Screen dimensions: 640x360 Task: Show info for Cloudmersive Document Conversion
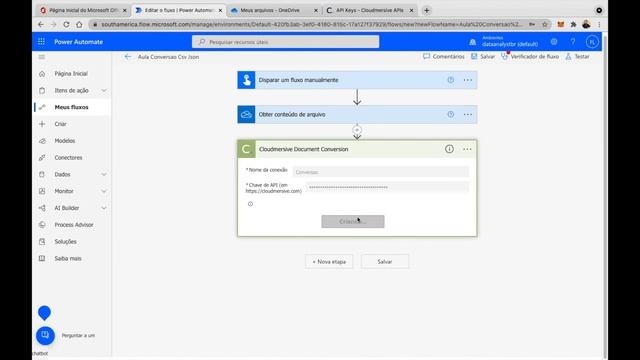pyautogui.click(x=449, y=149)
